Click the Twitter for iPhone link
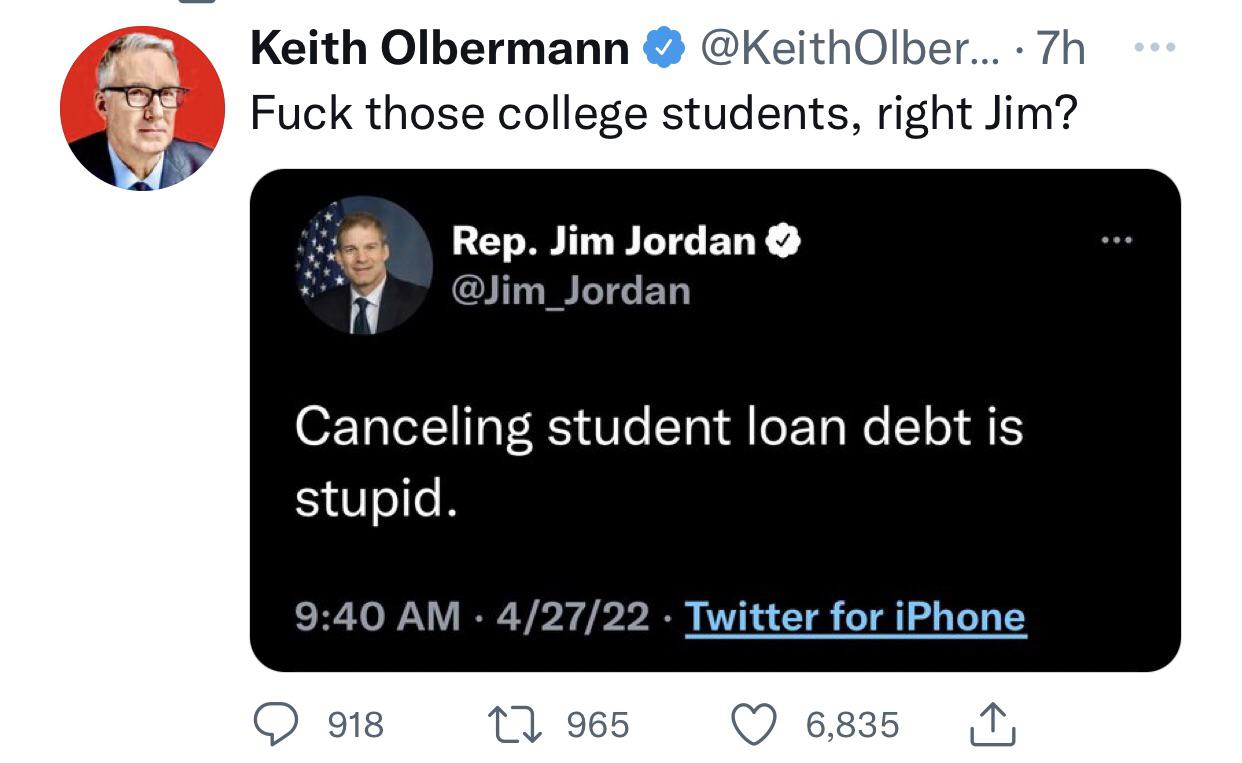Screen dimensions: 1242x763 855,616
